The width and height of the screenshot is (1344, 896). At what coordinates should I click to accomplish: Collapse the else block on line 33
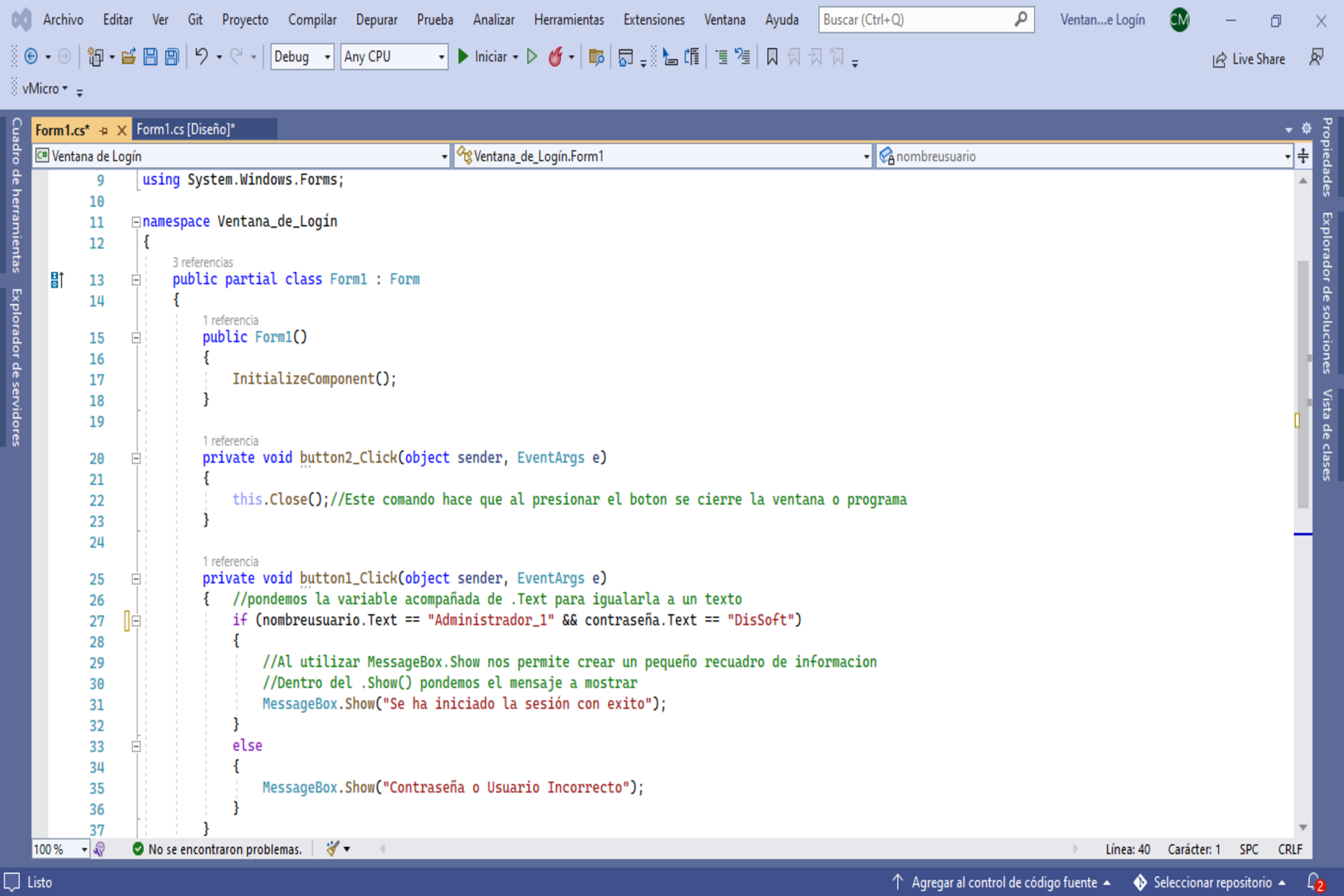point(136,746)
